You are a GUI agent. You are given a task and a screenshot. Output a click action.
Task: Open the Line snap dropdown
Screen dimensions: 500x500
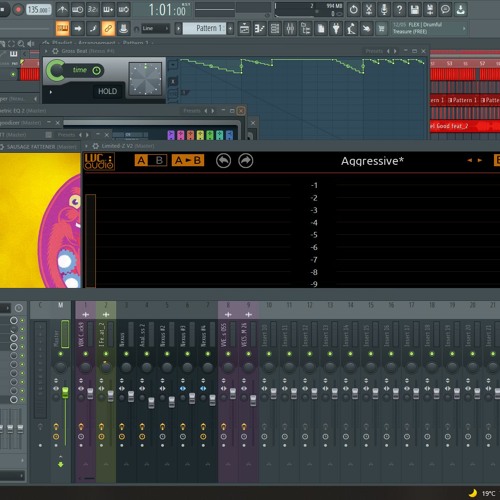click(155, 29)
